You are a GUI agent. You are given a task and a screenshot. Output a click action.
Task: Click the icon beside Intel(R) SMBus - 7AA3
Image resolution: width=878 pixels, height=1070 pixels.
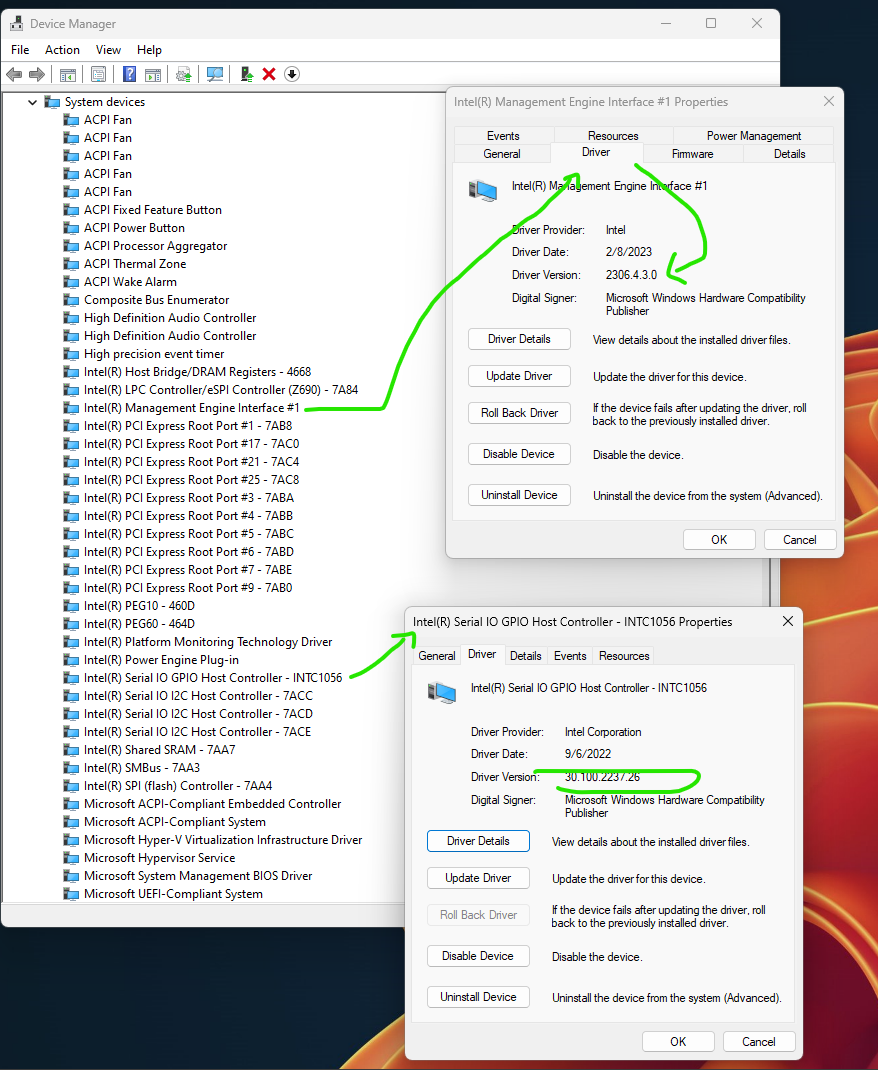click(71, 768)
